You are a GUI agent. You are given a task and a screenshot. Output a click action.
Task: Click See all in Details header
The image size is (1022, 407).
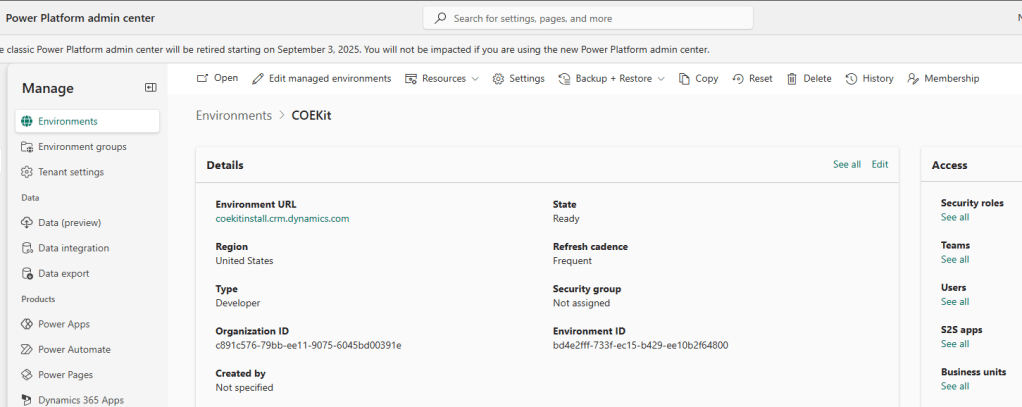(846, 164)
